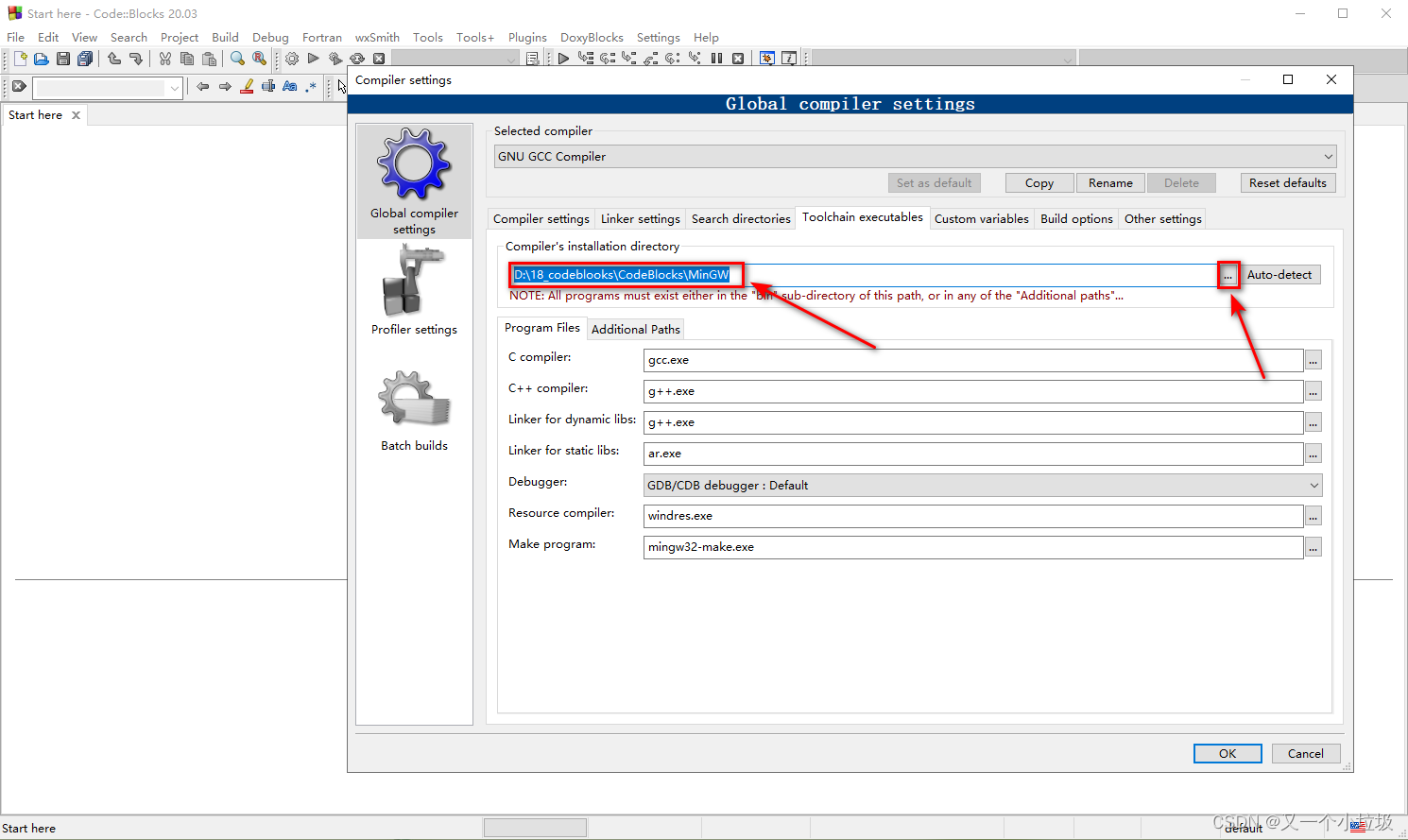Switch to Build options tab
The height and width of the screenshot is (840, 1408).
tap(1076, 218)
